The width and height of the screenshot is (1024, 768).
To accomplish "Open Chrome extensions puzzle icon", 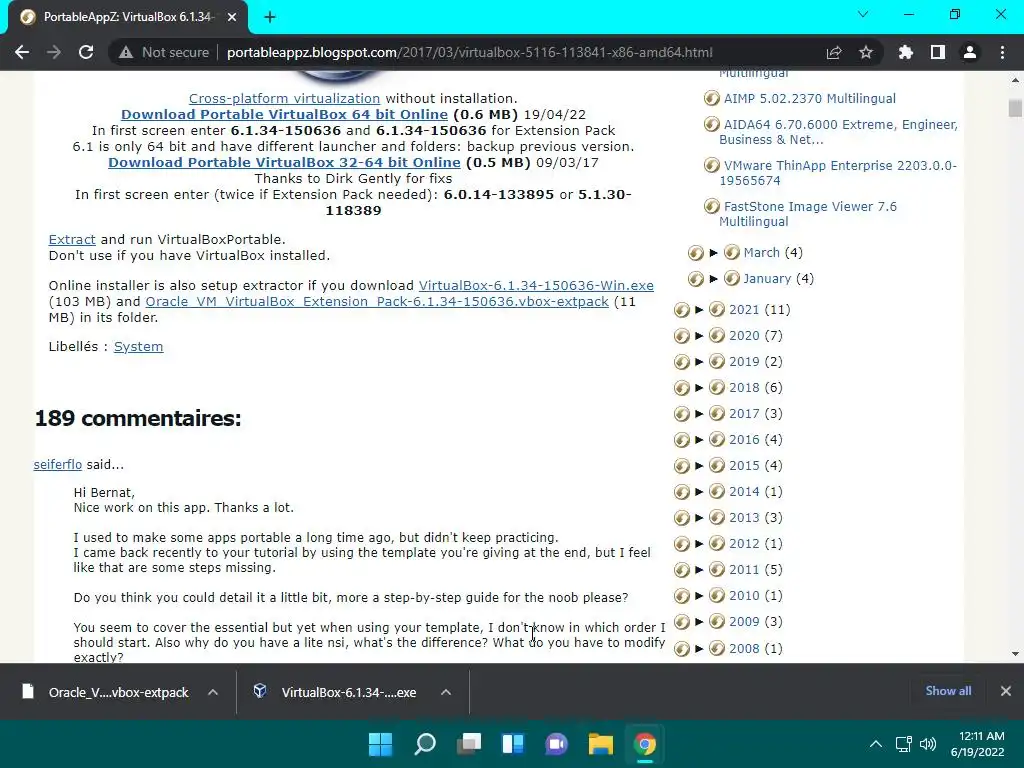I will [x=906, y=52].
